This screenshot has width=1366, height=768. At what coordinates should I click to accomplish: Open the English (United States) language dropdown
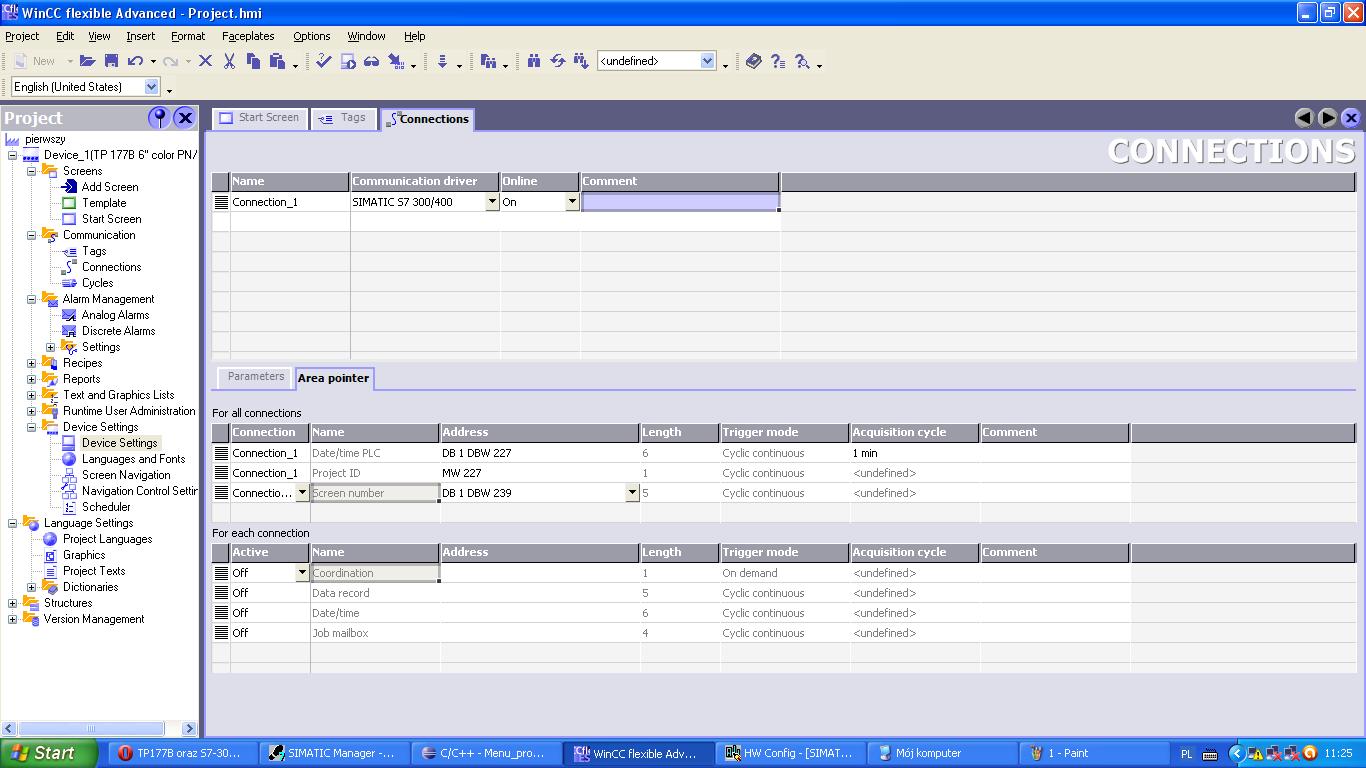pyautogui.click(x=152, y=87)
